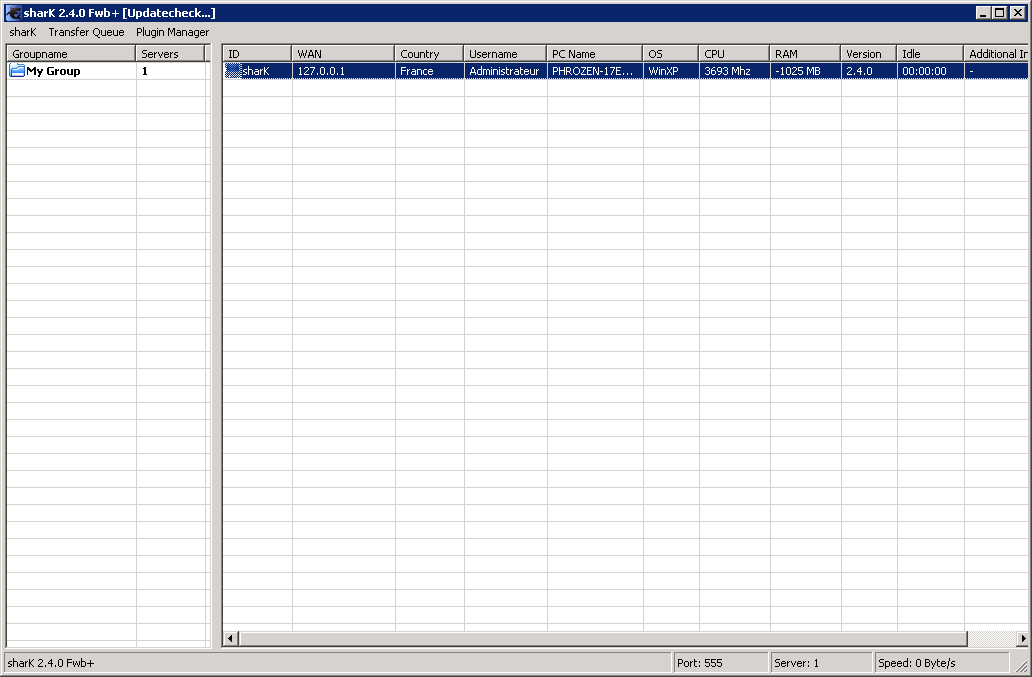Sort by the CPU column header
Screen dimensions: 1032x677
coord(734,54)
